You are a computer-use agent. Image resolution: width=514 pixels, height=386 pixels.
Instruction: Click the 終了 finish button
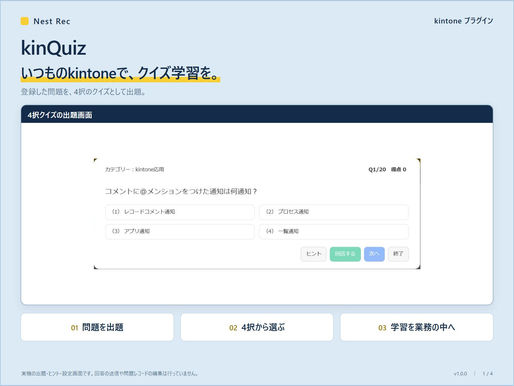(x=398, y=254)
